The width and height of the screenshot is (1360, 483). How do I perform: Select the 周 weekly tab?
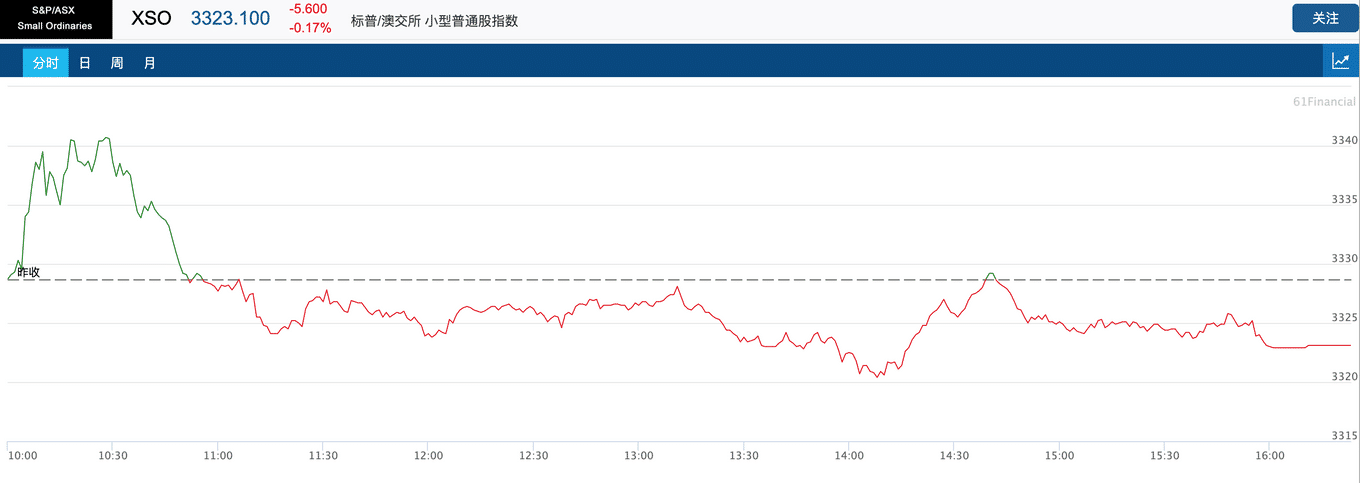[117, 62]
